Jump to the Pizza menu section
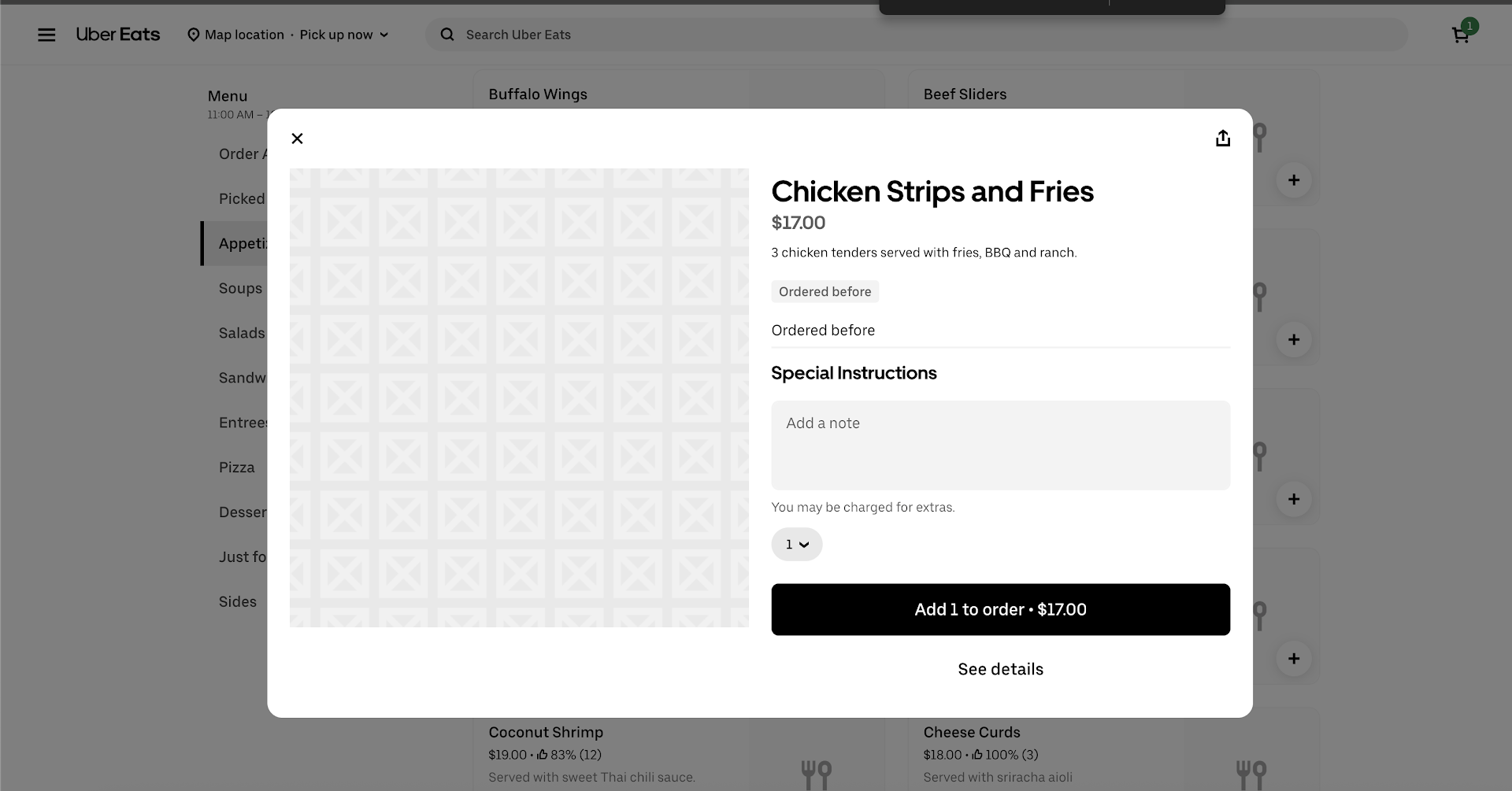Screen dimensions: 1512x791 click(x=236, y=468)
